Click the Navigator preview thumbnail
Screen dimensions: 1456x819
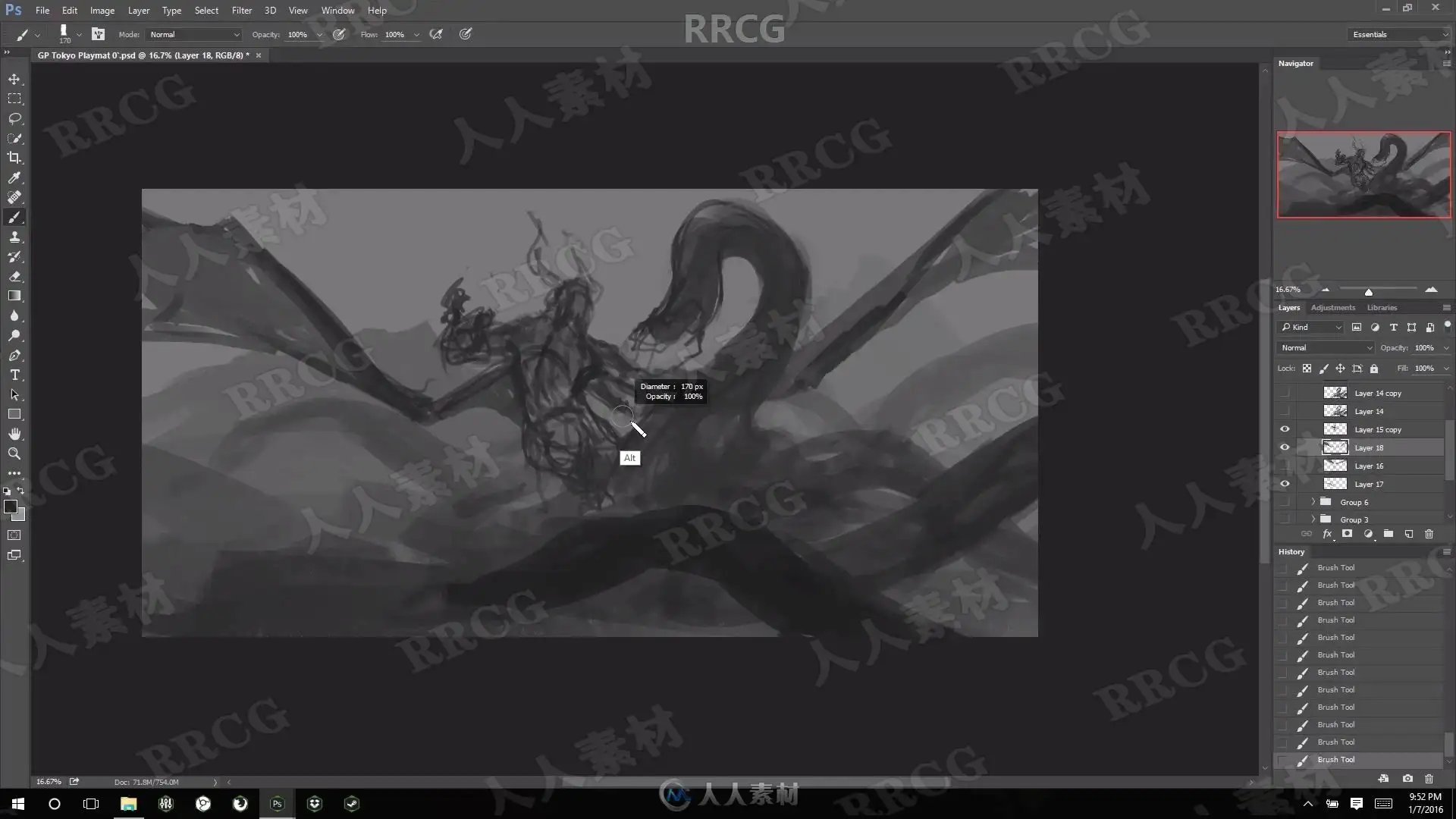(x=1363, y=175)
